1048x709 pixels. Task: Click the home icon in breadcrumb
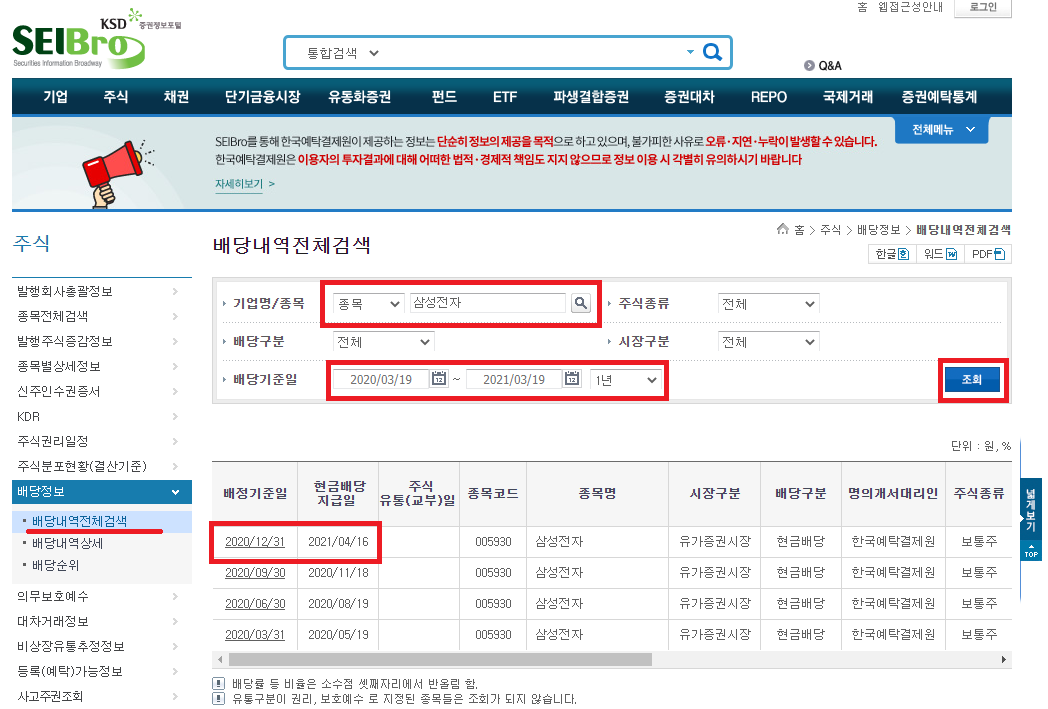click(x=783, y=229)
